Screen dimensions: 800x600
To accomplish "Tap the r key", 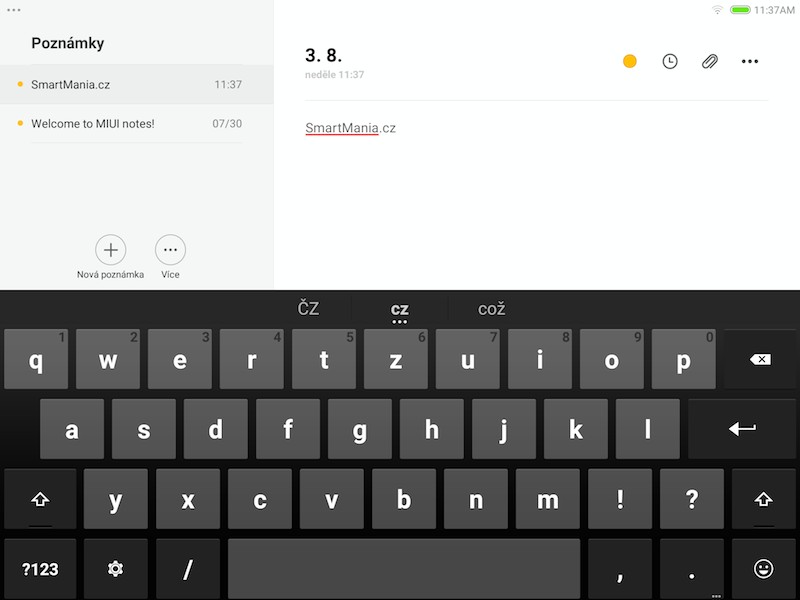I will click(x=252, y=360).
